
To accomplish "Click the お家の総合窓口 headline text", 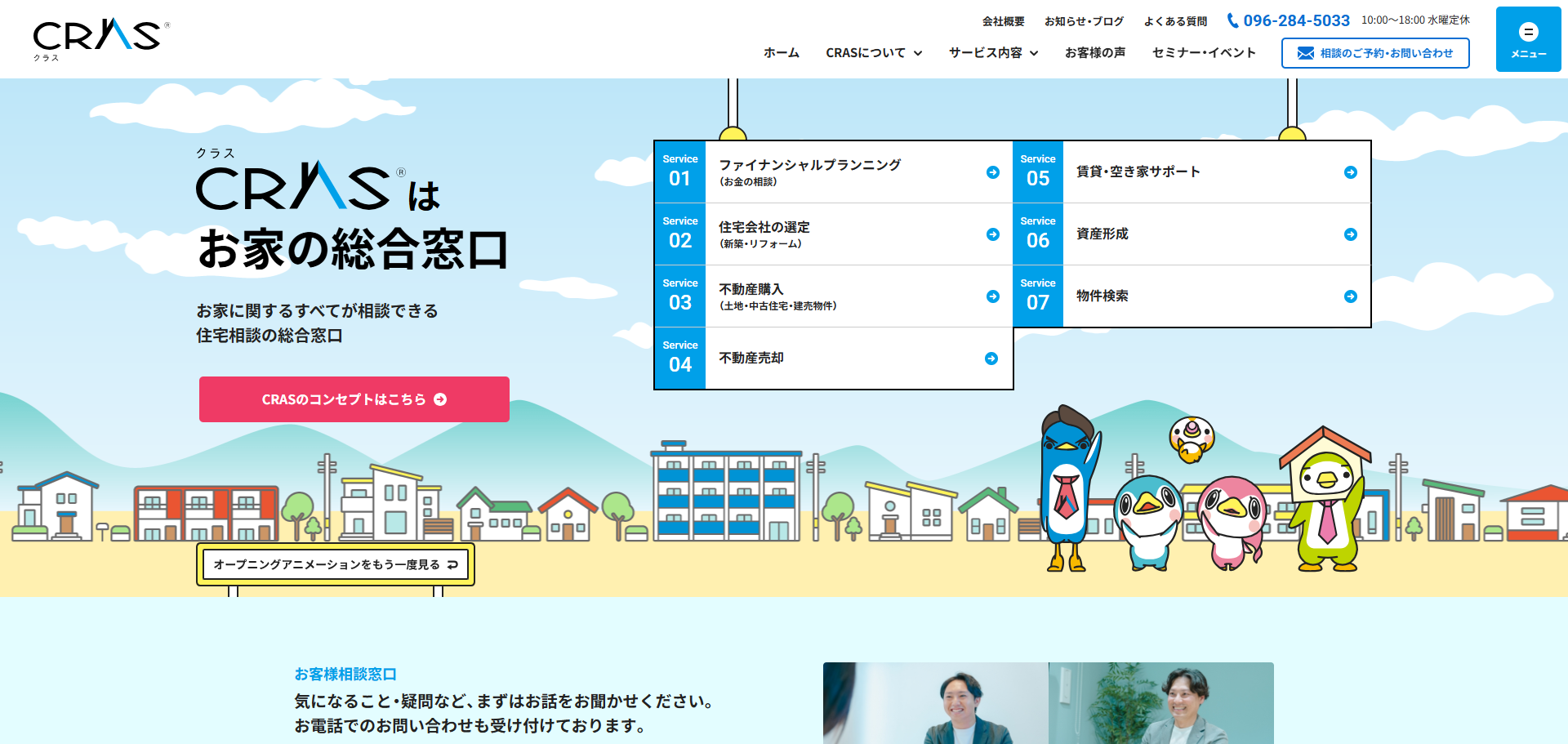I will [x=353, y=250].
